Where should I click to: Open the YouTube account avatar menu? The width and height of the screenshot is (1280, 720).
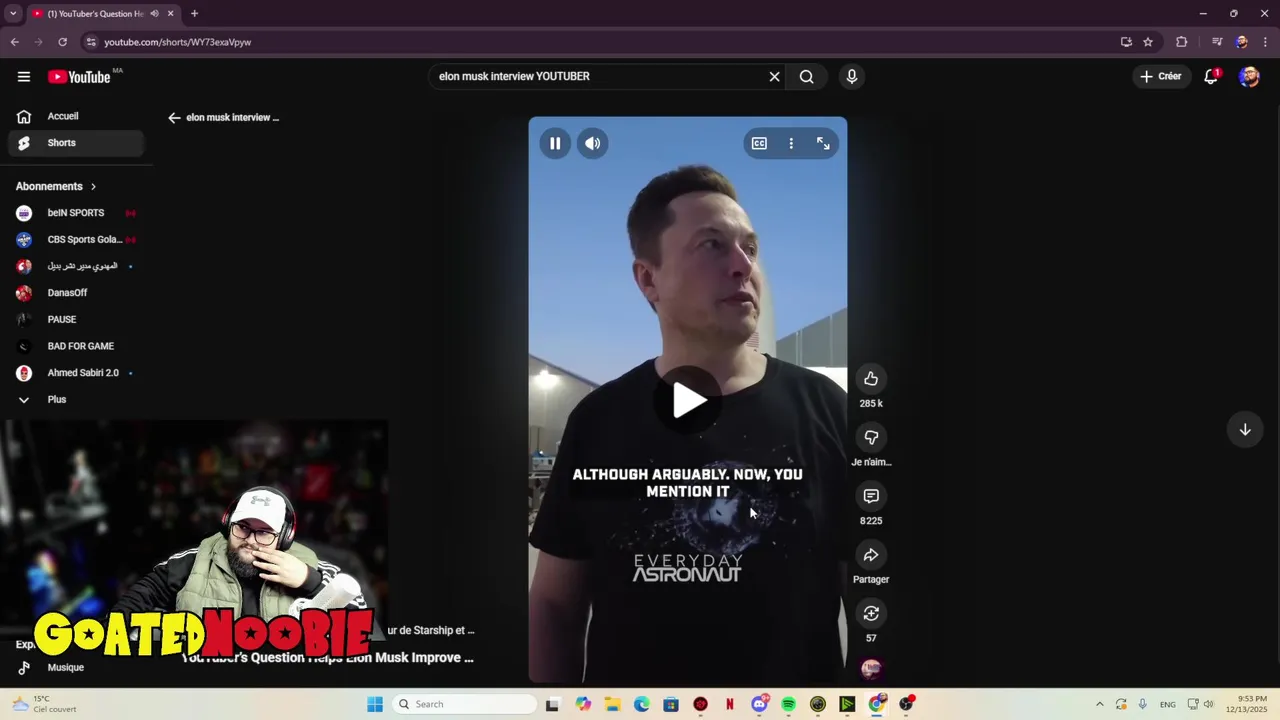pos(1249,76)
